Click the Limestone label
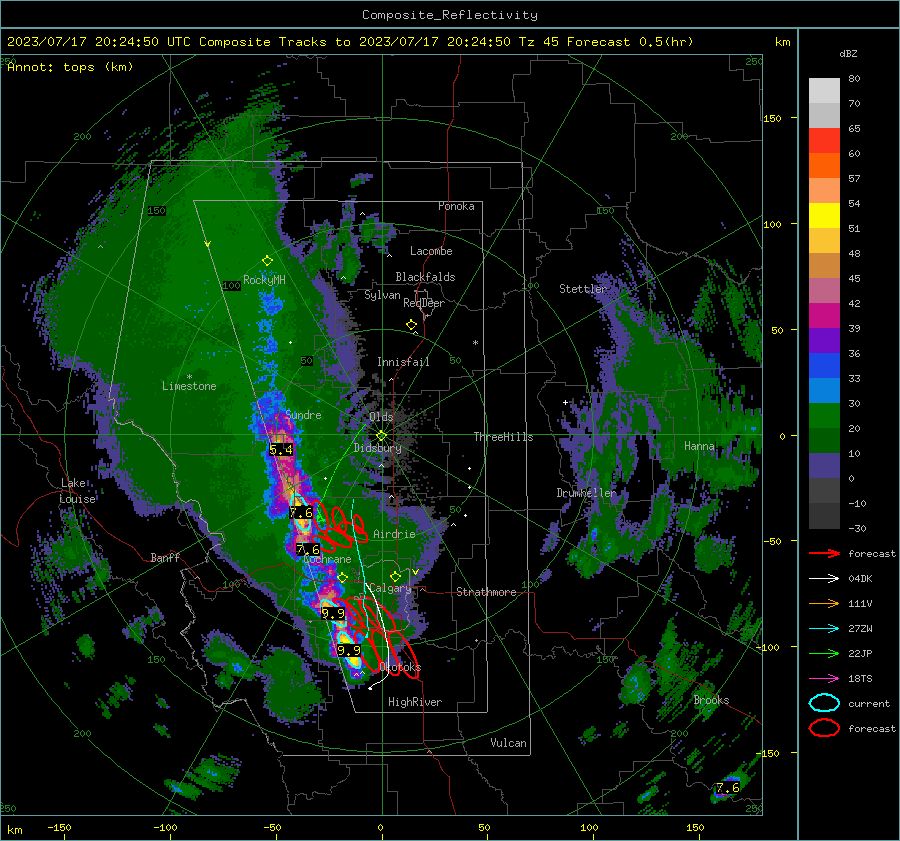Image resolution: width=900 pixels, height=841 pixels. pos(189,386)
